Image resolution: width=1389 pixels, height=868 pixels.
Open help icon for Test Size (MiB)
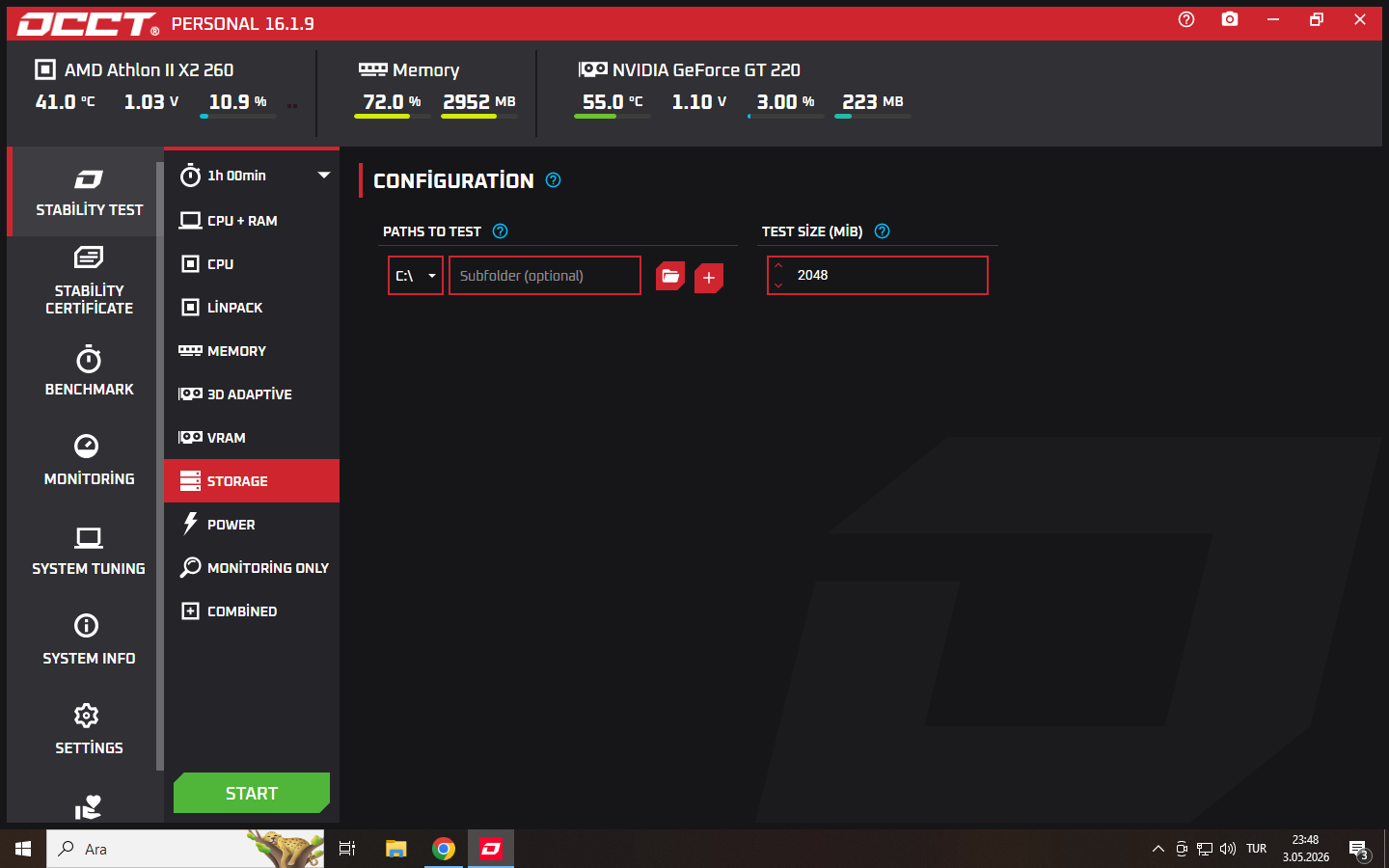(882, 231)
